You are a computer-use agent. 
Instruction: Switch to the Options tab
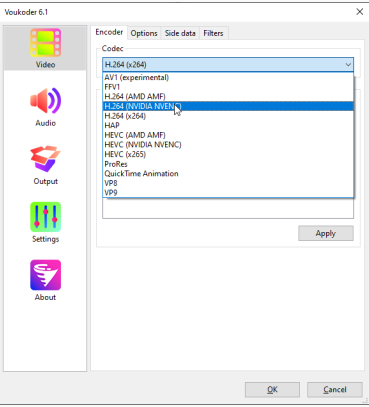[144, 33]
